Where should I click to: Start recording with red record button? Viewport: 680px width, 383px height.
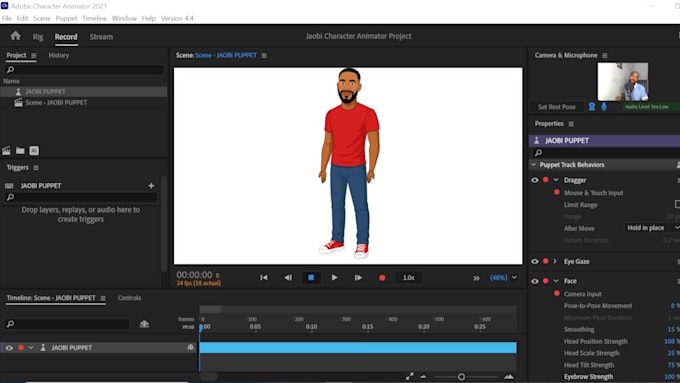(x=382, y=278)
